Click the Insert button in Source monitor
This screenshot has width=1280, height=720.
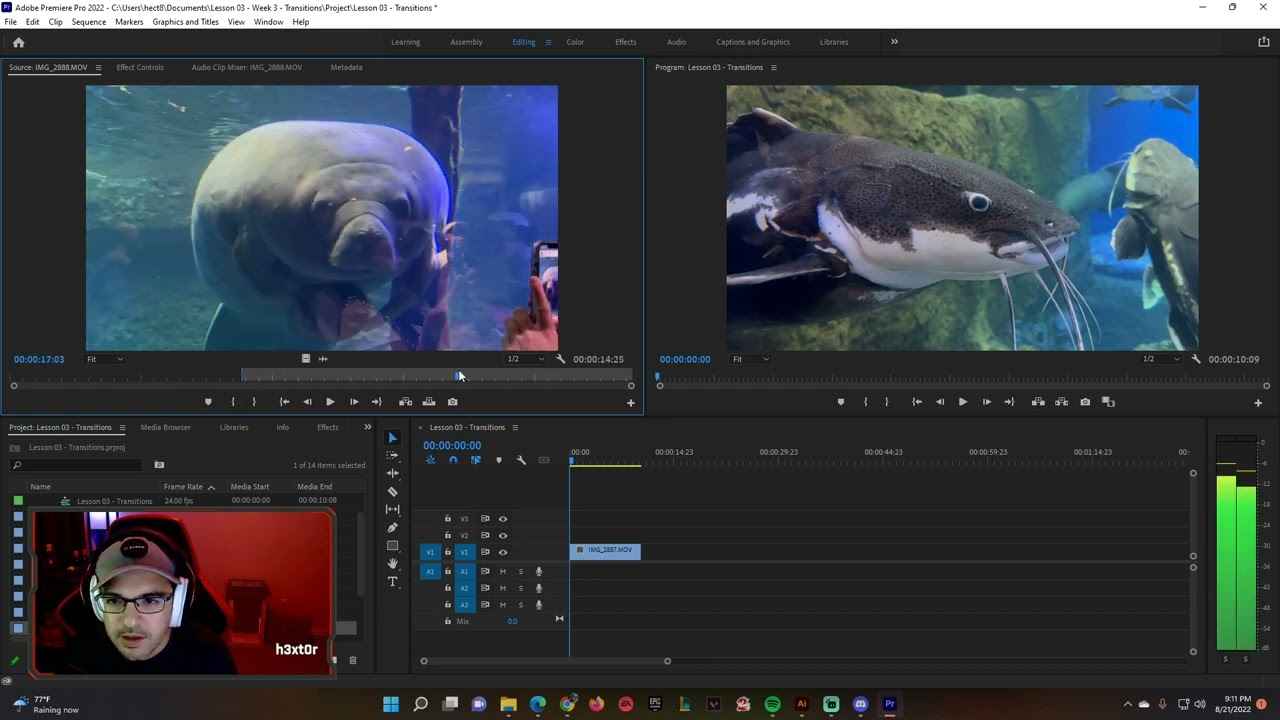pyautogui.click(x=405, y=402)
